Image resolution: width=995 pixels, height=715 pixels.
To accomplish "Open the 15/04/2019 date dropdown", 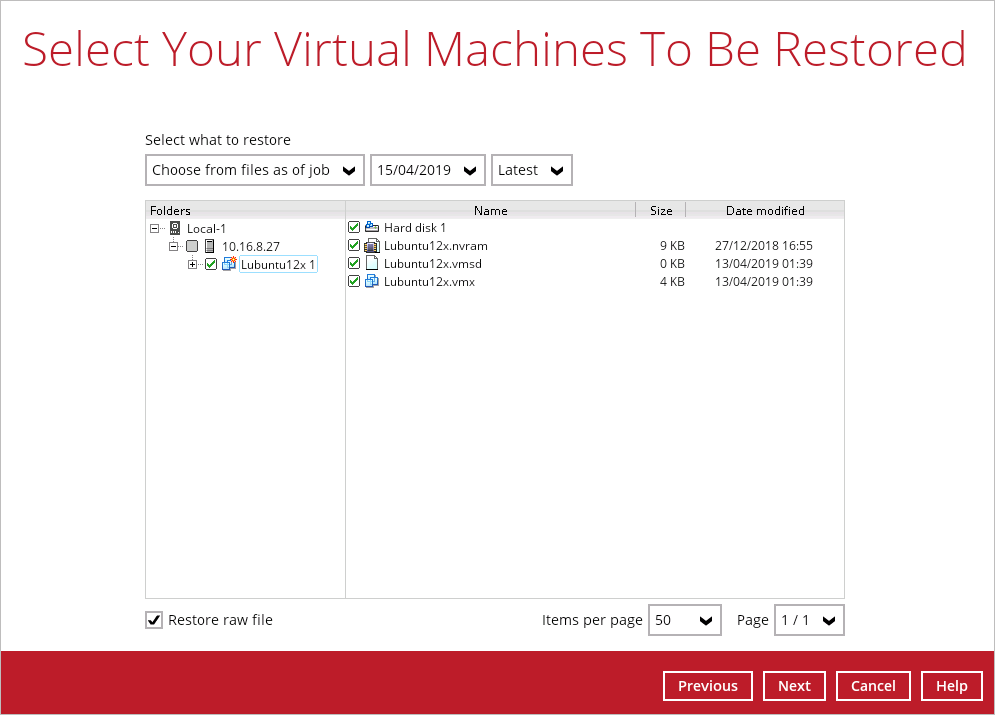I will click(428, 170).
